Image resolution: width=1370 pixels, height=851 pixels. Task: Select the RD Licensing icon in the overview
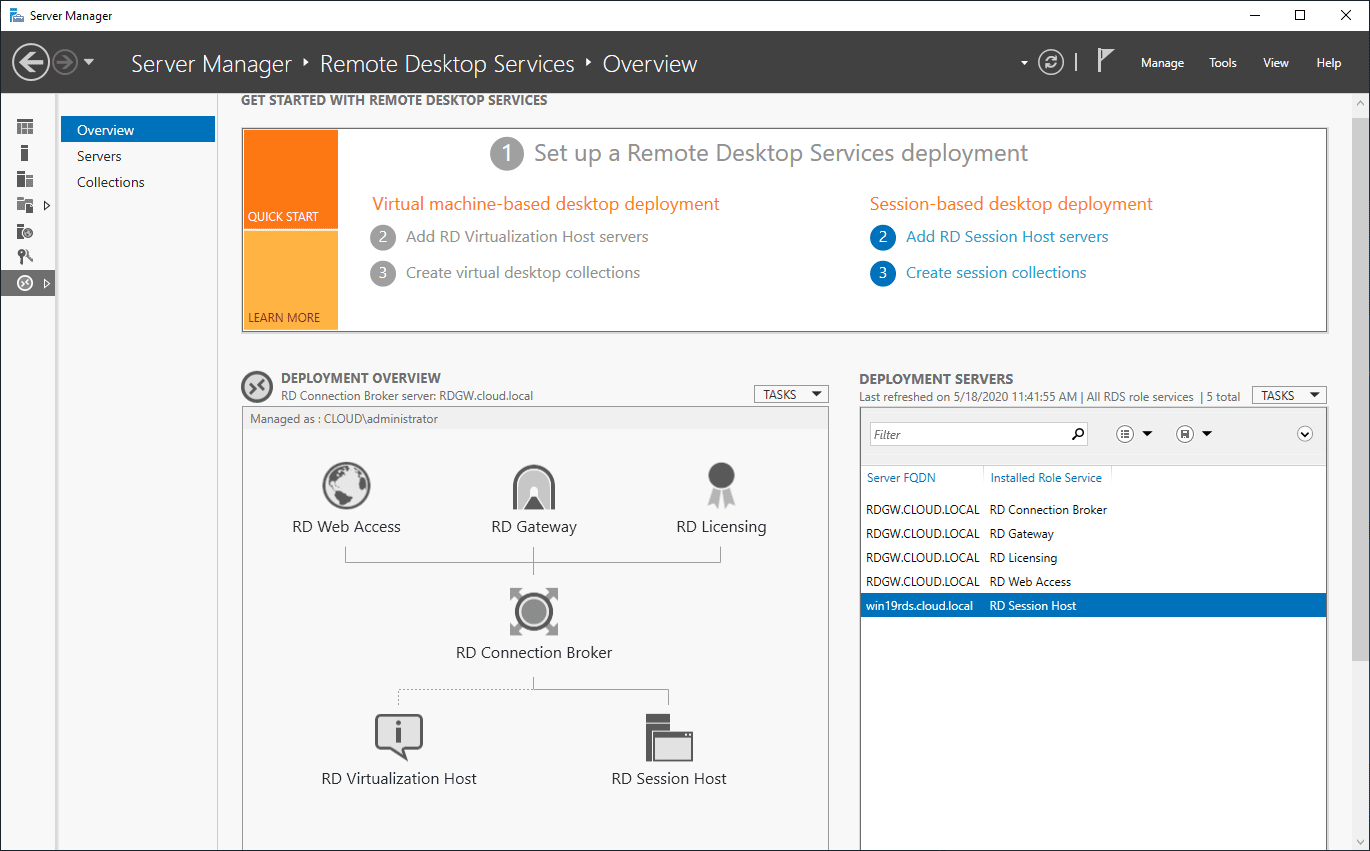720,486
